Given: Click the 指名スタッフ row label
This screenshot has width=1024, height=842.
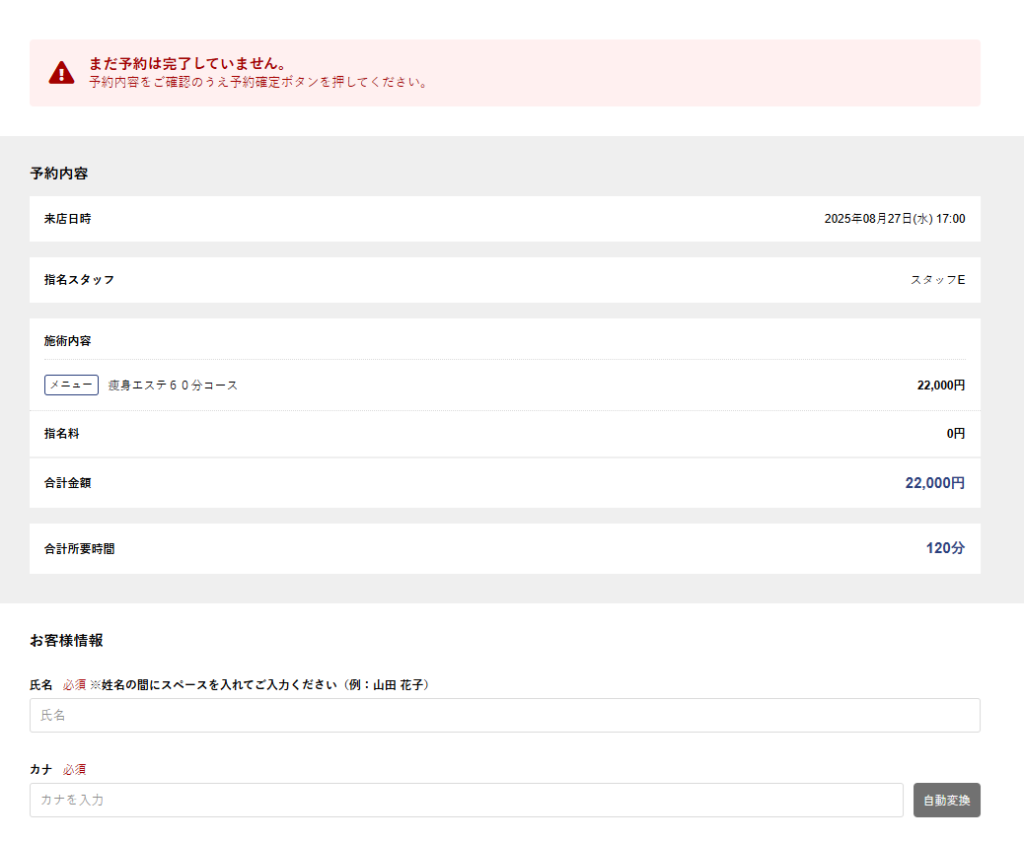Looking at the screenshot, I should [79, 280].
